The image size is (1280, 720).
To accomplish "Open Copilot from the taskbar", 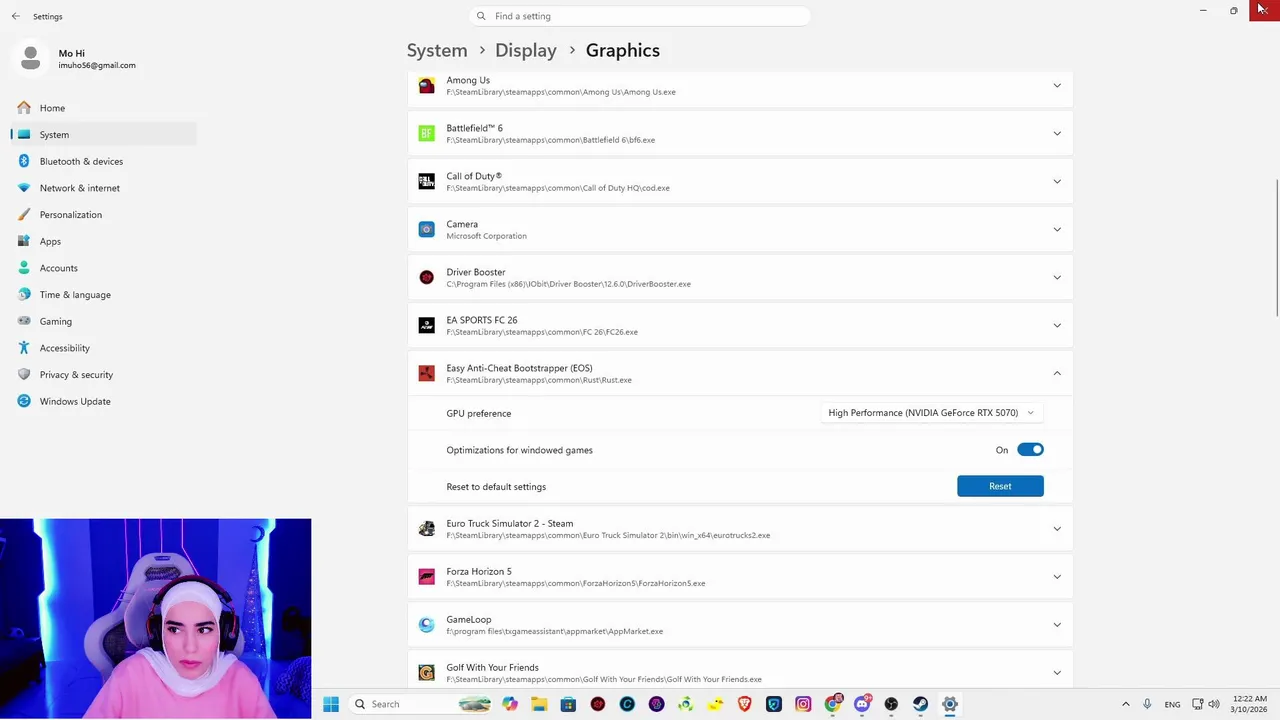I will pos(510,704).
